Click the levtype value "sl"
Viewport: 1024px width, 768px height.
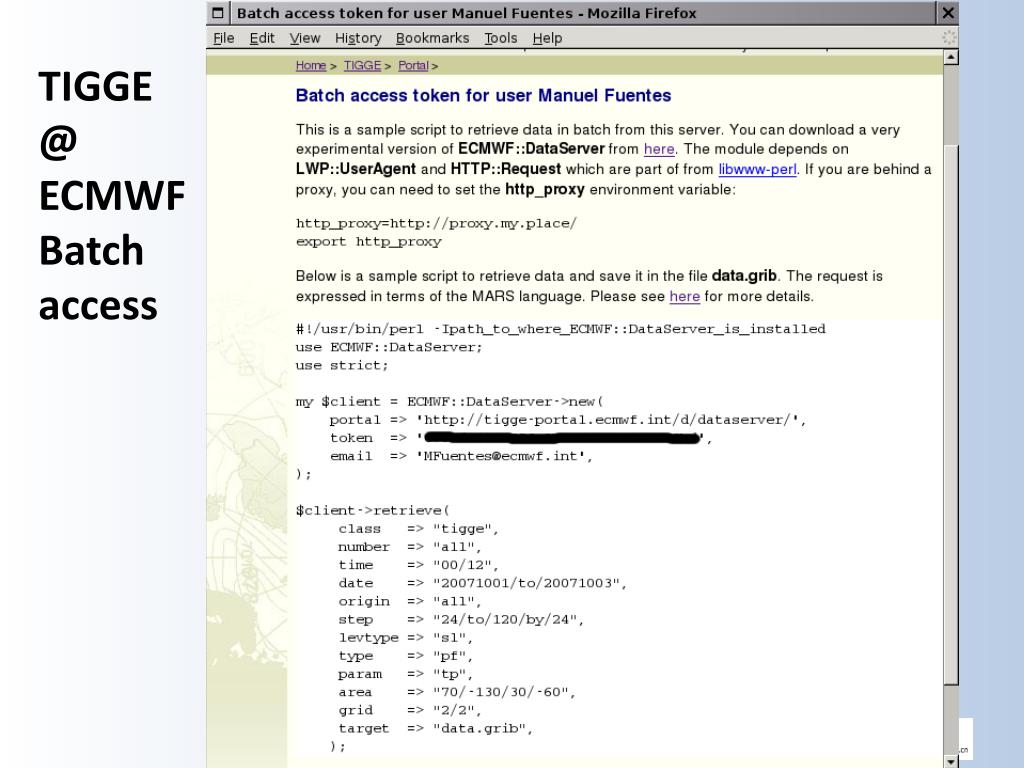click(449, 637)
